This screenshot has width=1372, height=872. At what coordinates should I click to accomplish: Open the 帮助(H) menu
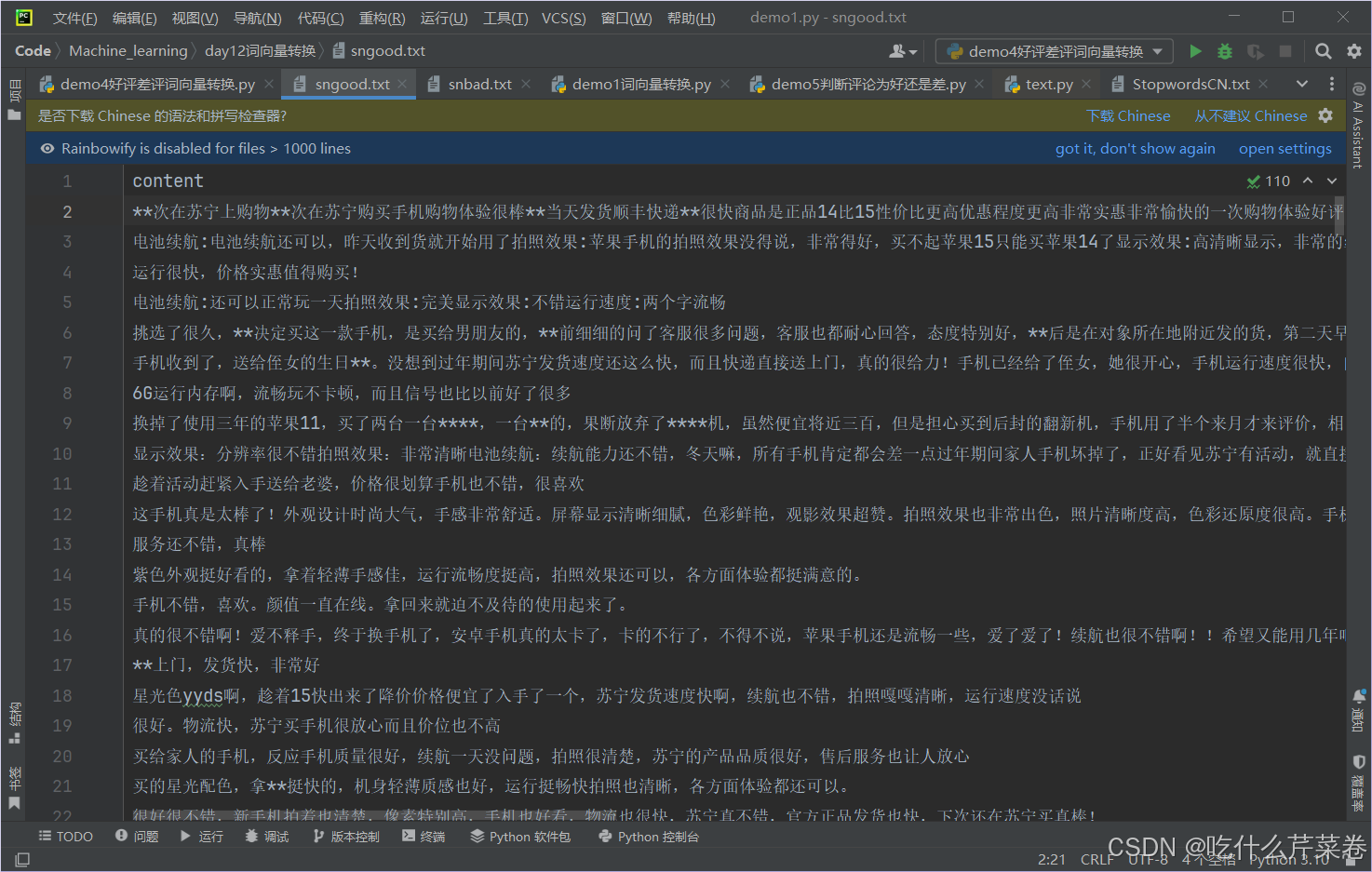[691, 18]
